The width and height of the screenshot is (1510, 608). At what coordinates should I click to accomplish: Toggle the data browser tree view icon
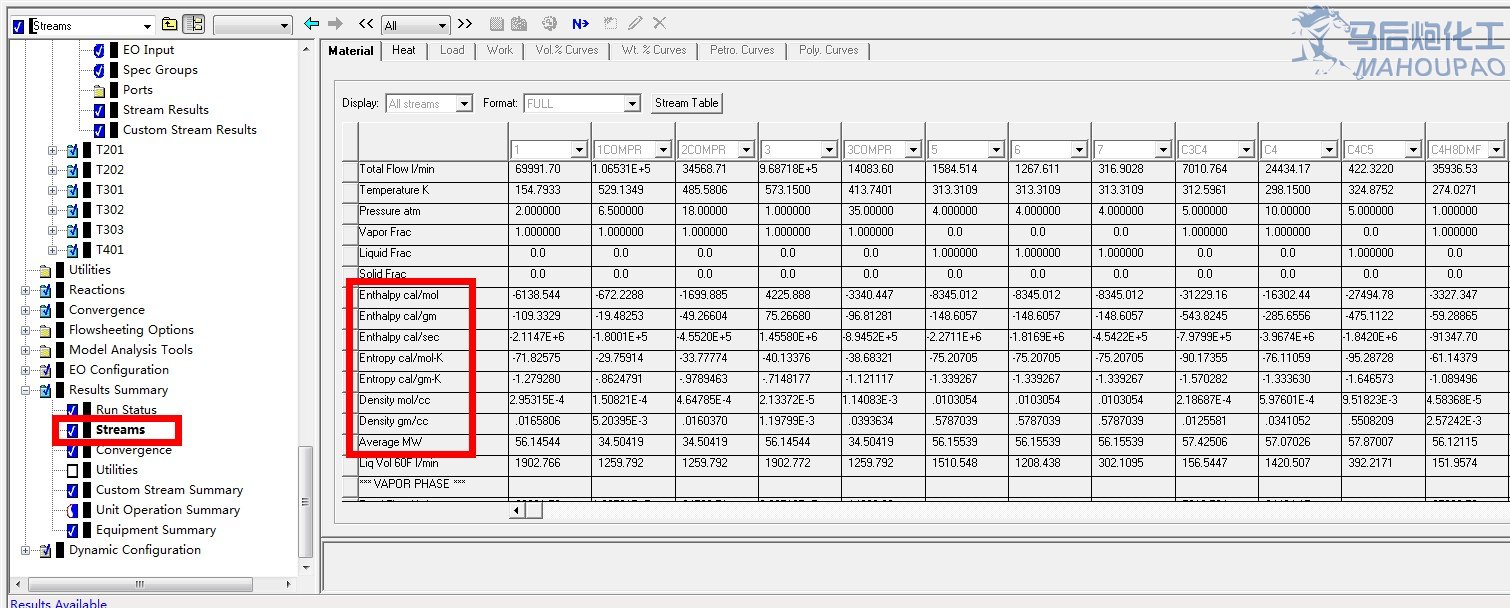(194, 25)
